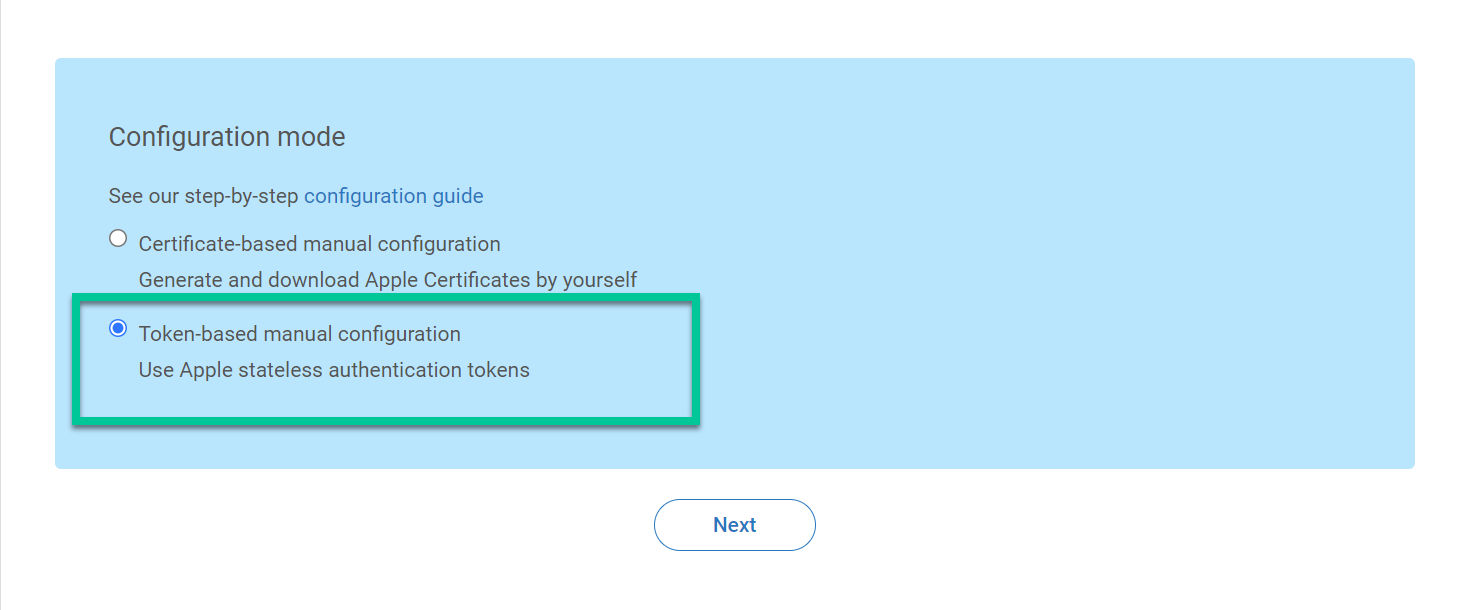
Task: Click the Next button
Action: pos(735,525)
